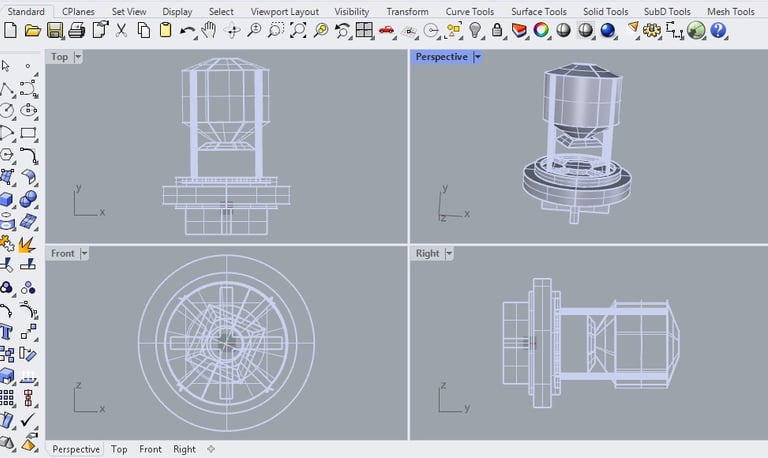Switch to the Mesh Tools tab
The image size is (768, 458).
pyautogui.click(x=731, y=11)
